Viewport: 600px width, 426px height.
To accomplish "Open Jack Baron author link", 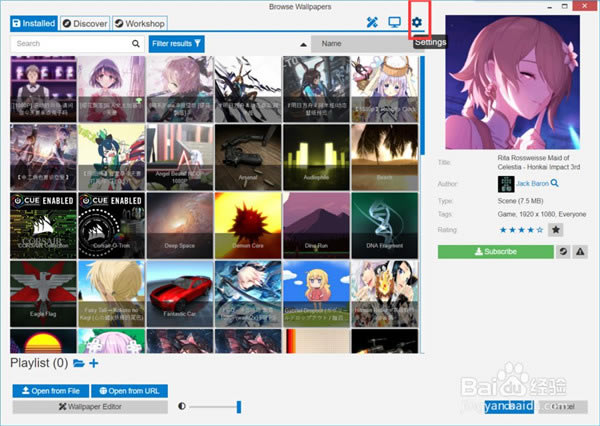I will click(532, 183).
